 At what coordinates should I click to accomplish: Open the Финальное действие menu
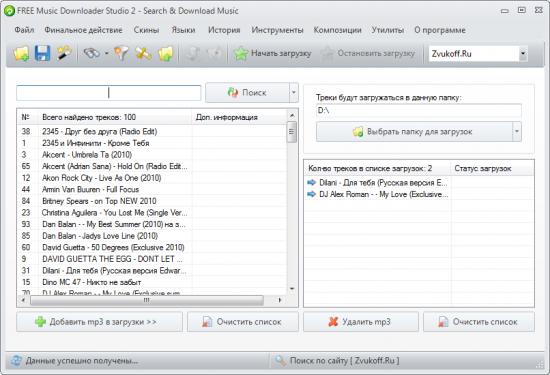click(83, 30)
